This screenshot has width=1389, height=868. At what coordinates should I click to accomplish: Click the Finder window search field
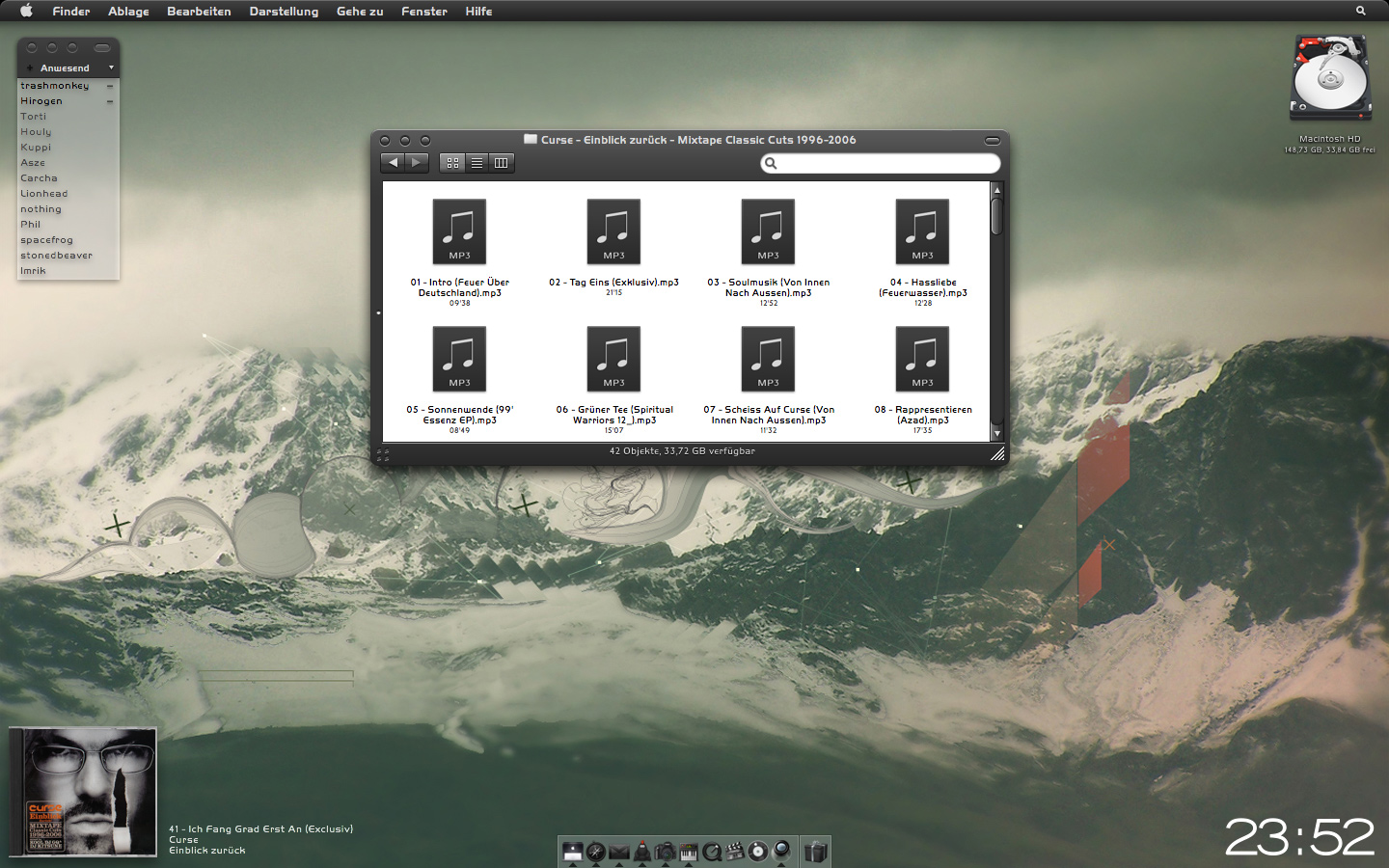point(881,163)
